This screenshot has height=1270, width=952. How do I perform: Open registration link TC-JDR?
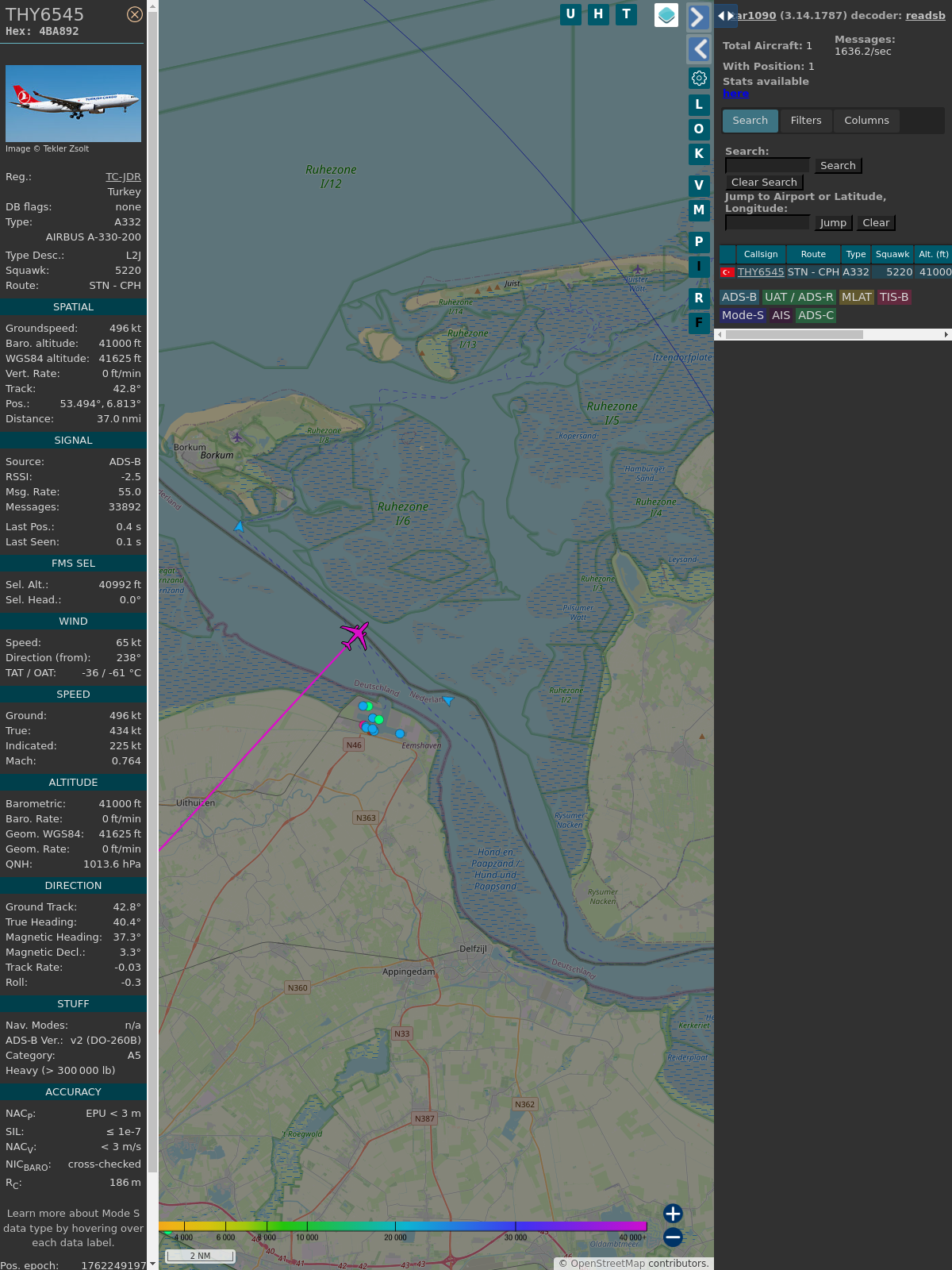pyautogui.click(x=123, y=177)
